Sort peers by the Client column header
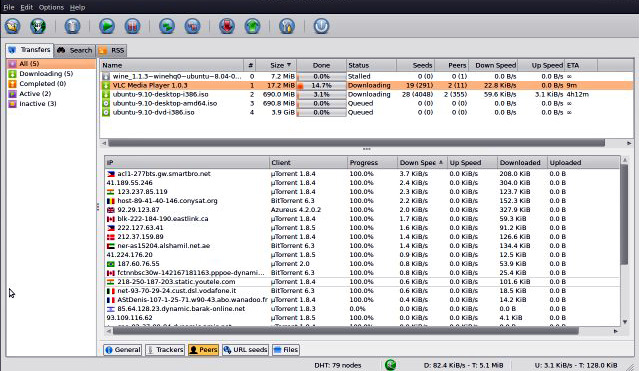This screenshot has width=639, height=371. tap(308, 162)
